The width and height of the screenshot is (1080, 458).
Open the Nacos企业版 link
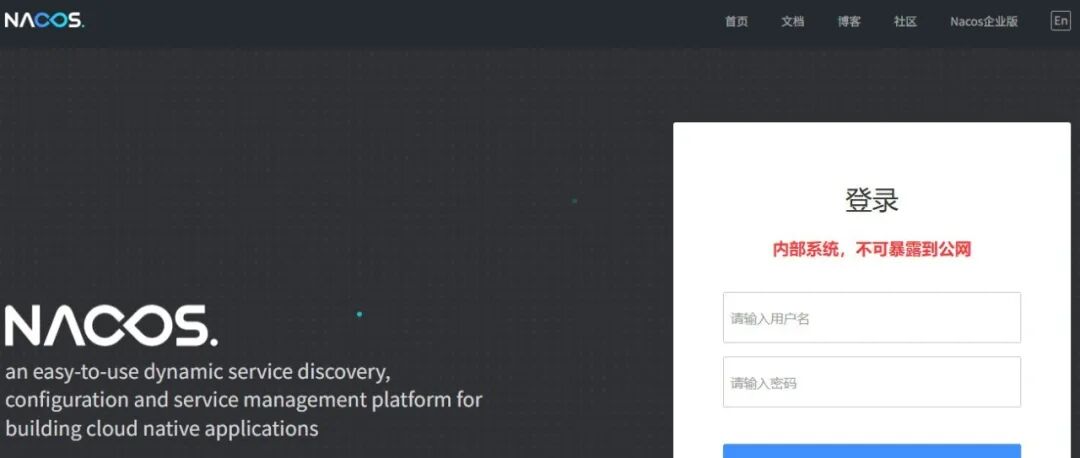coord(984,21)
